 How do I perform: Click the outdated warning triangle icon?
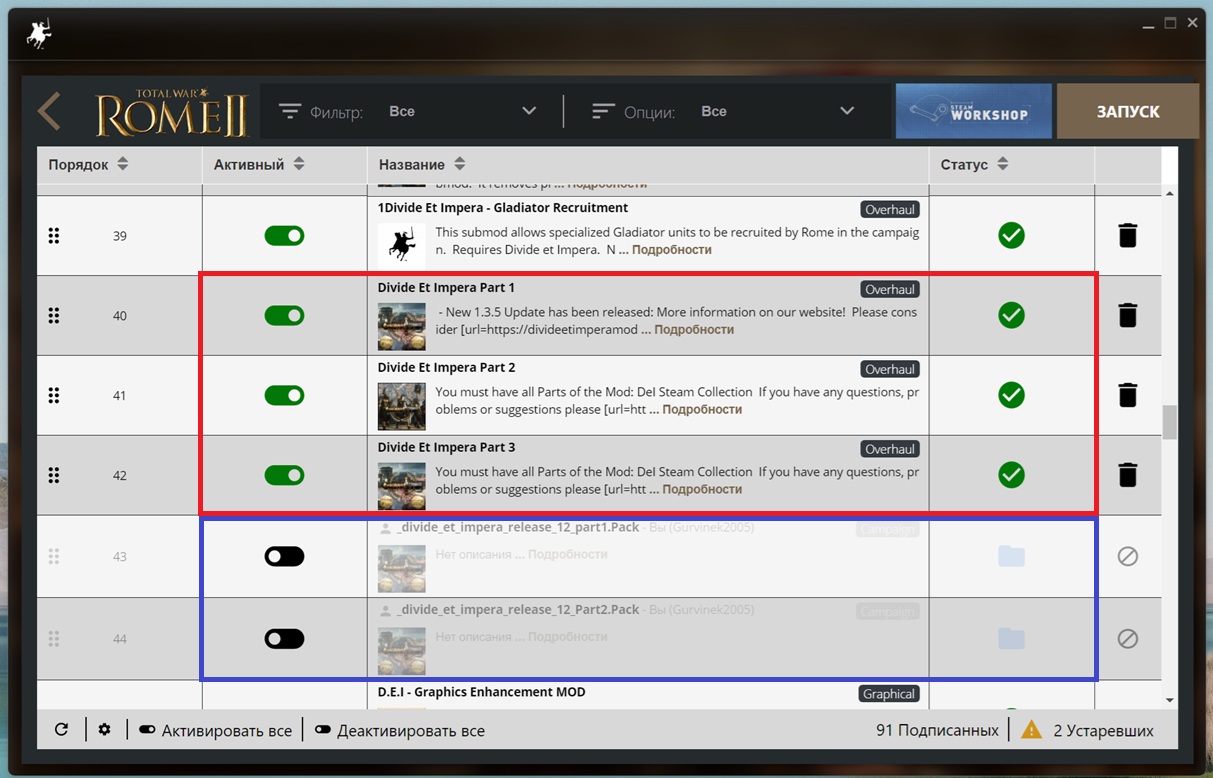[1031, 730]
